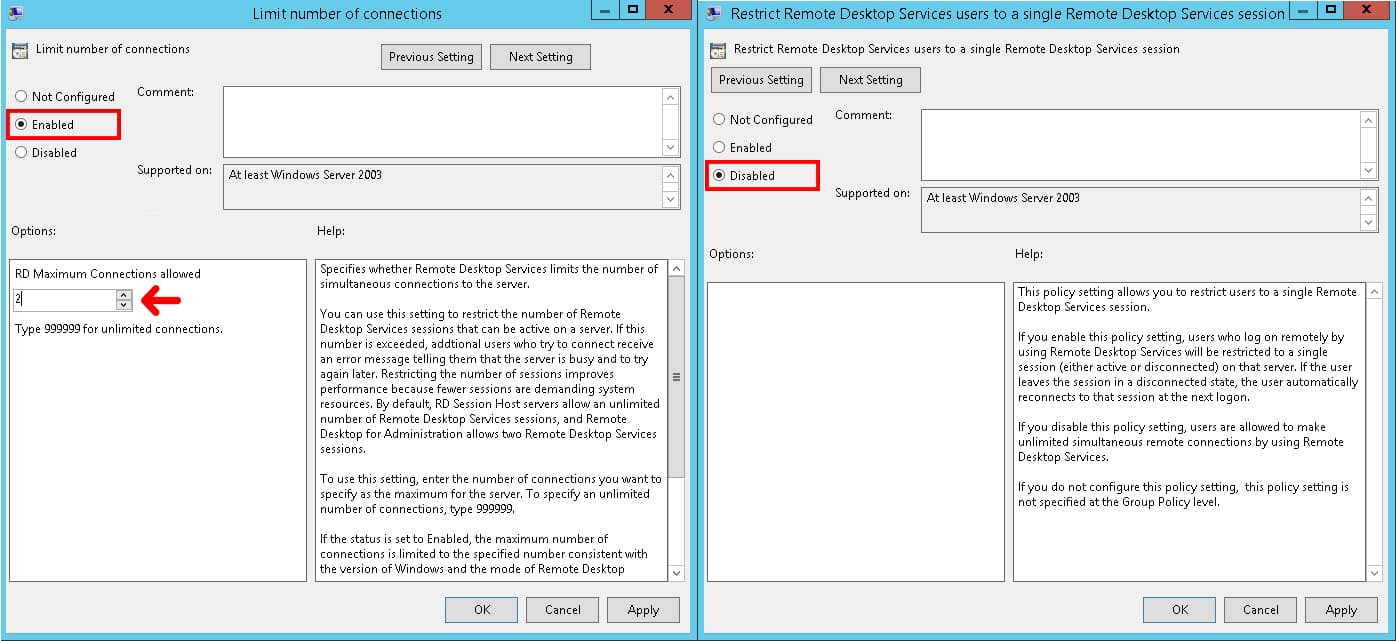The height and width of the screenshot is (641, 1396).
Task: Select Enabled radio in Limit connections dialog
Action: coord(21,125)
